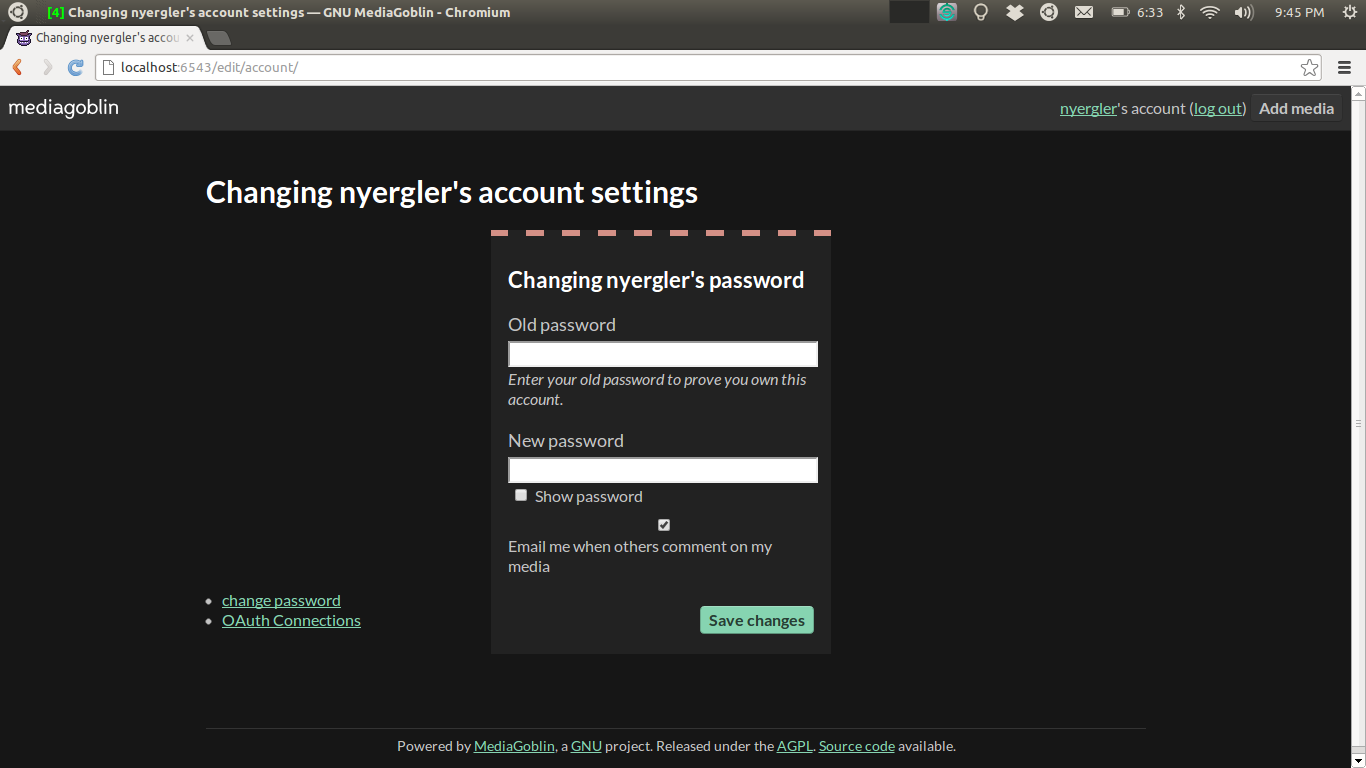Open the Wi-Fi network indicator

pyautogui.click(x=1210, y=13)
